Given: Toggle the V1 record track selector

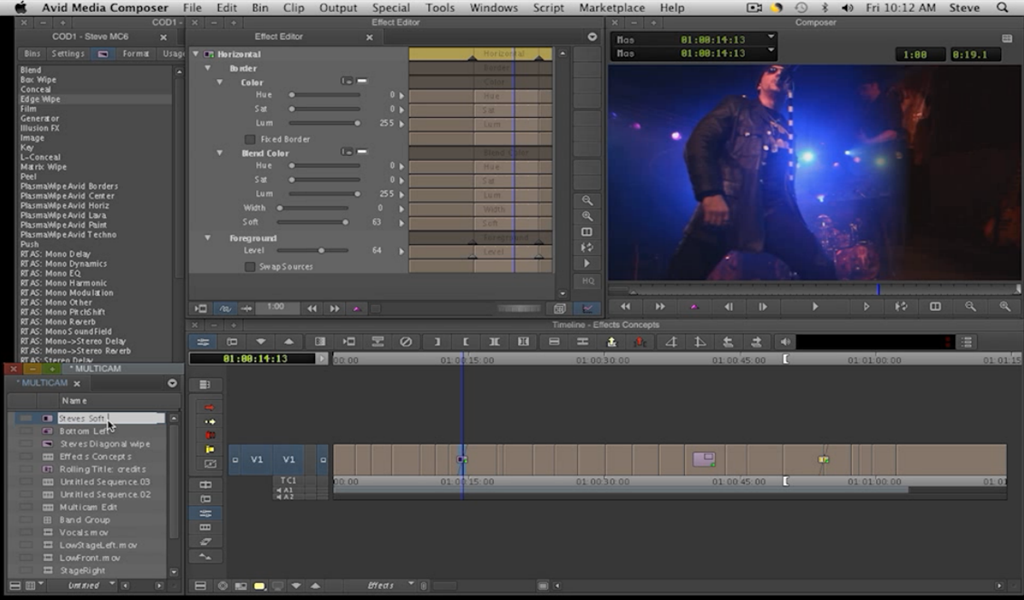Looking at the screenshot, I should tap(289, 460).
